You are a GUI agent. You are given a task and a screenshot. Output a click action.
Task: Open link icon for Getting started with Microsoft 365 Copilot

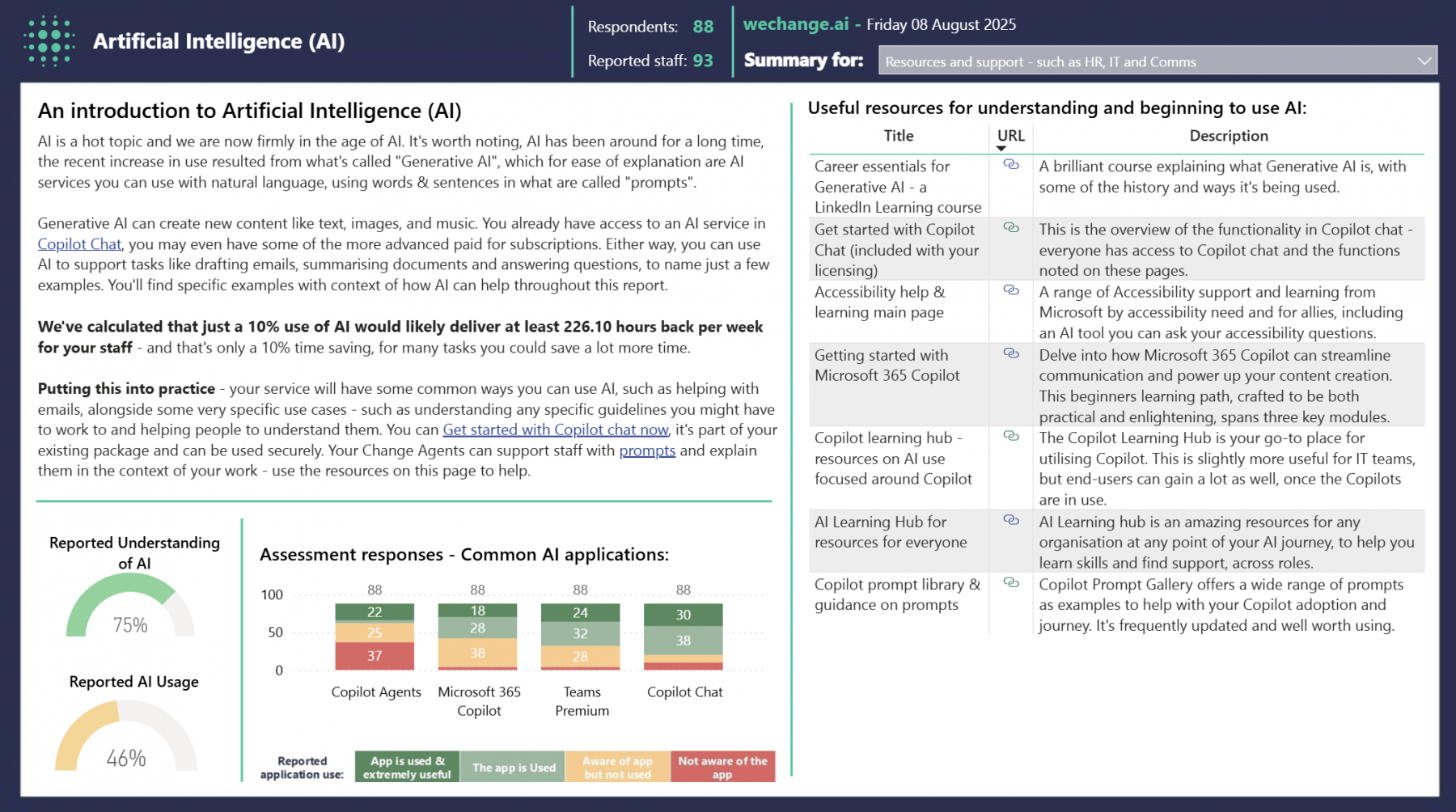pos(1010,353)
